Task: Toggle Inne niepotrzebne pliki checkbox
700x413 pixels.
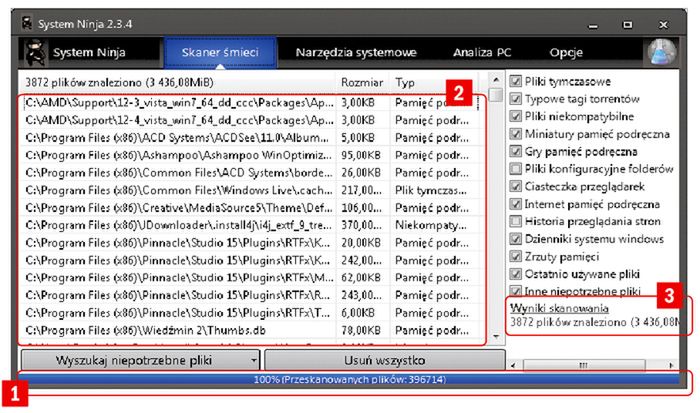Action: (x=516, y=291)
